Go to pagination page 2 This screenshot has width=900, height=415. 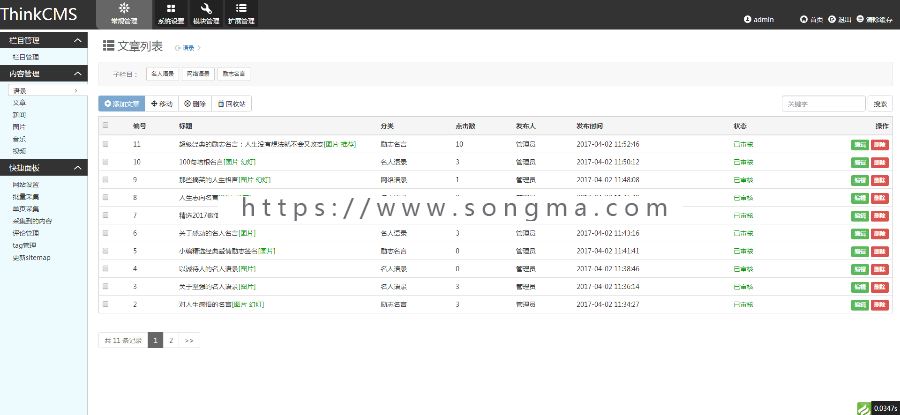171,340
